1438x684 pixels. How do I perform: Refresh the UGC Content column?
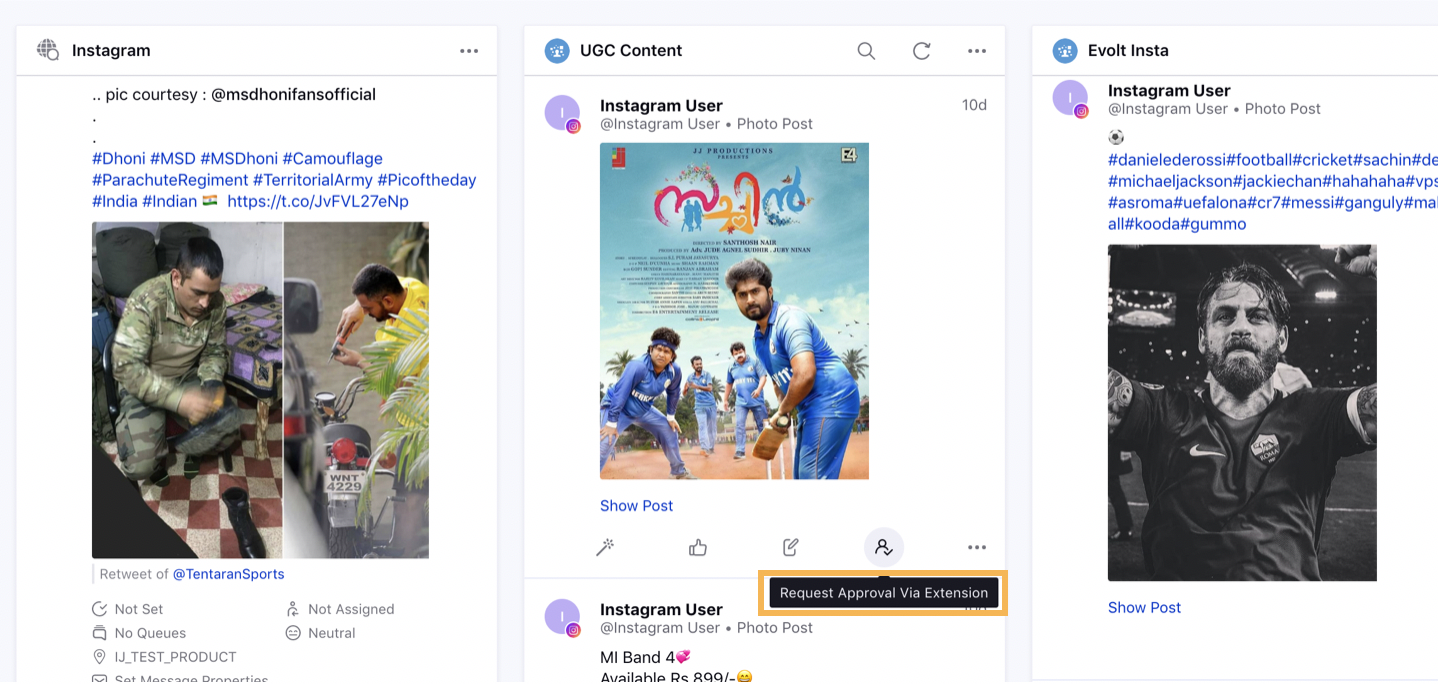(922, 51)
